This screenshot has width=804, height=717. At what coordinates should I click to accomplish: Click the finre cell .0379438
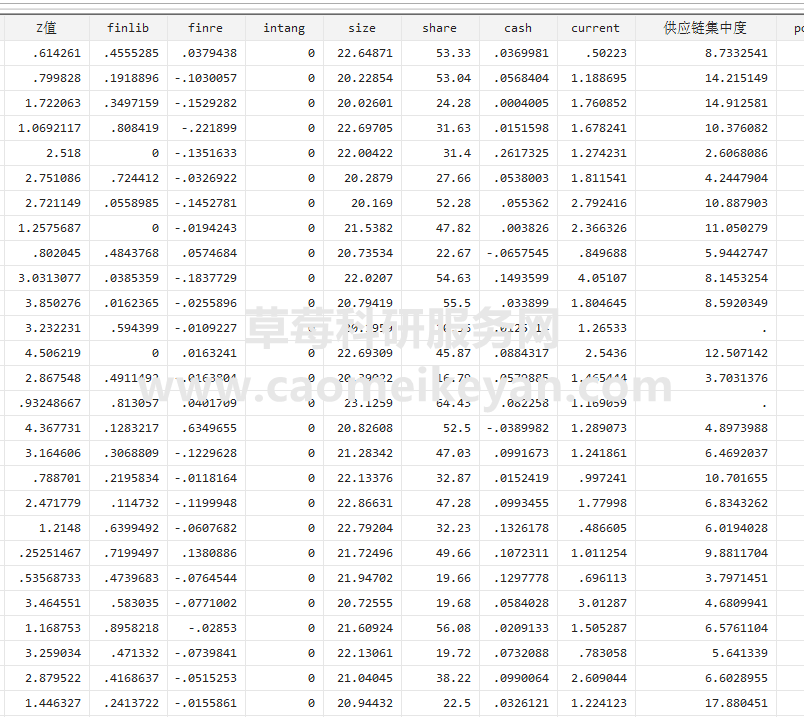tap(206, 53)
